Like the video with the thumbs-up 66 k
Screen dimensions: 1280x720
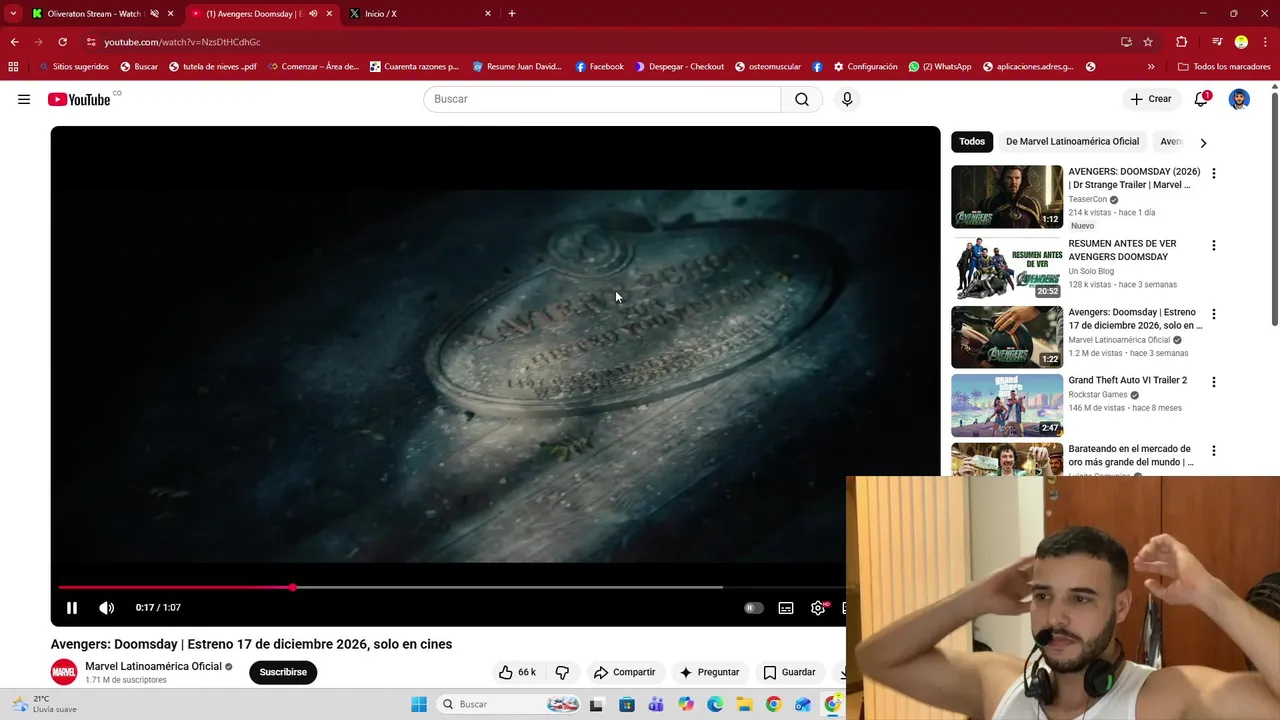pos(518,672)
